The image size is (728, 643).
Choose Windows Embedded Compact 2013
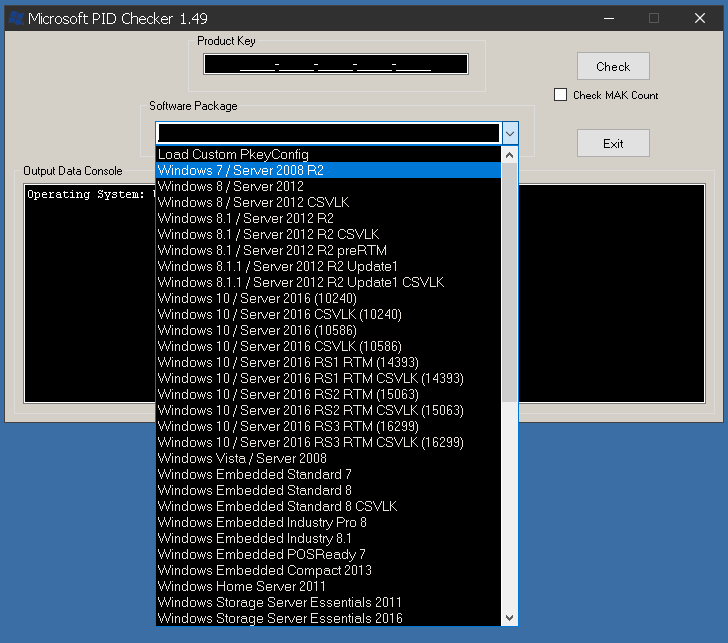pos(328,571)
